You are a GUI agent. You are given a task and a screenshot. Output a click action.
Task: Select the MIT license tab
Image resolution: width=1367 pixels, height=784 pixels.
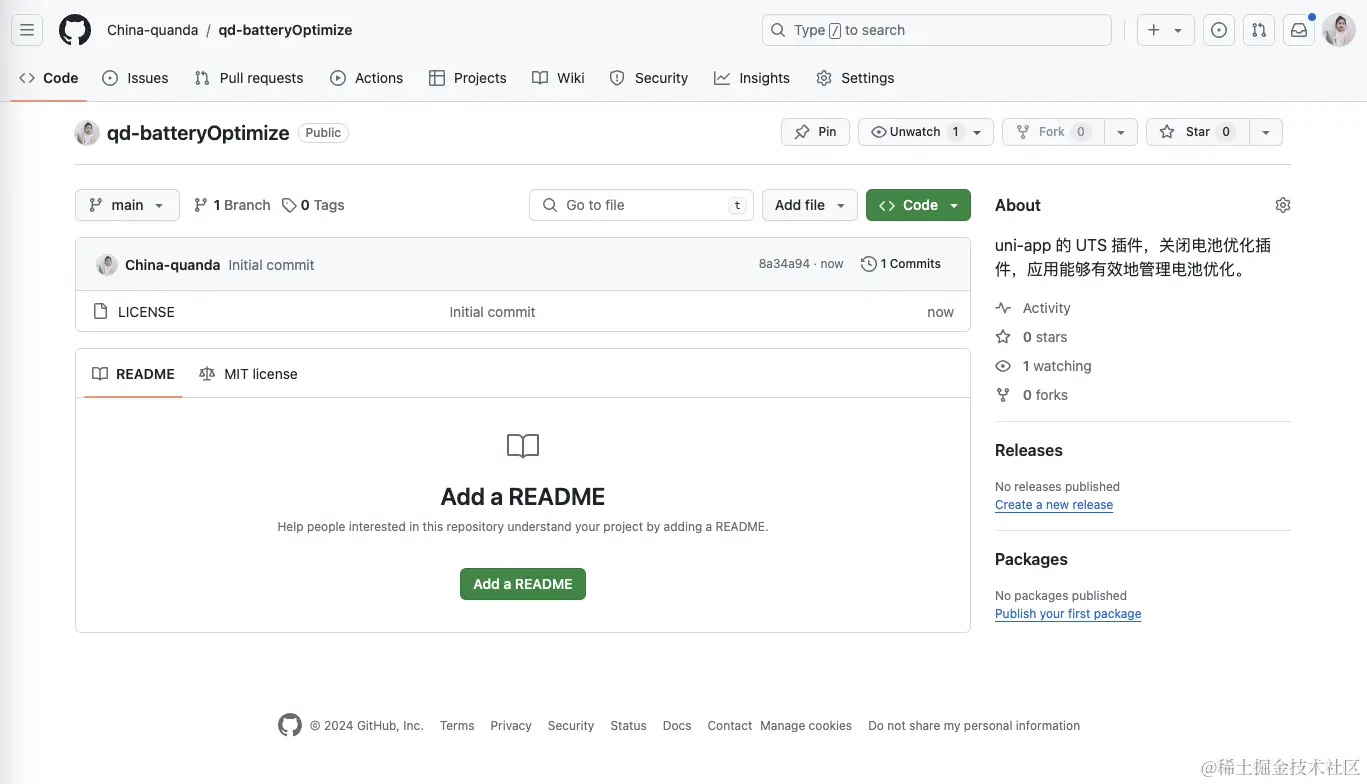pos(248,374)
